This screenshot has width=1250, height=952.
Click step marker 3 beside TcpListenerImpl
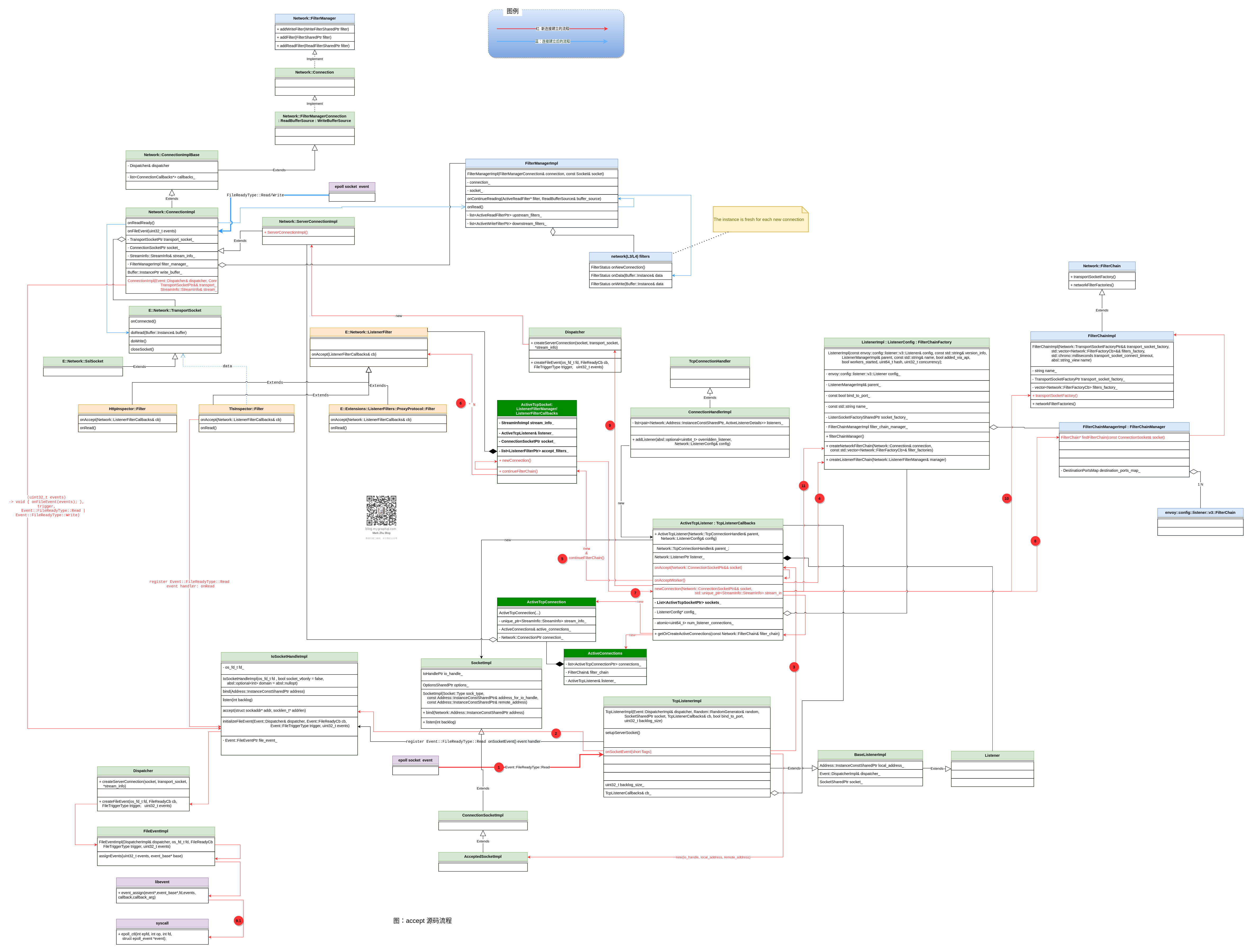point(793,667)
